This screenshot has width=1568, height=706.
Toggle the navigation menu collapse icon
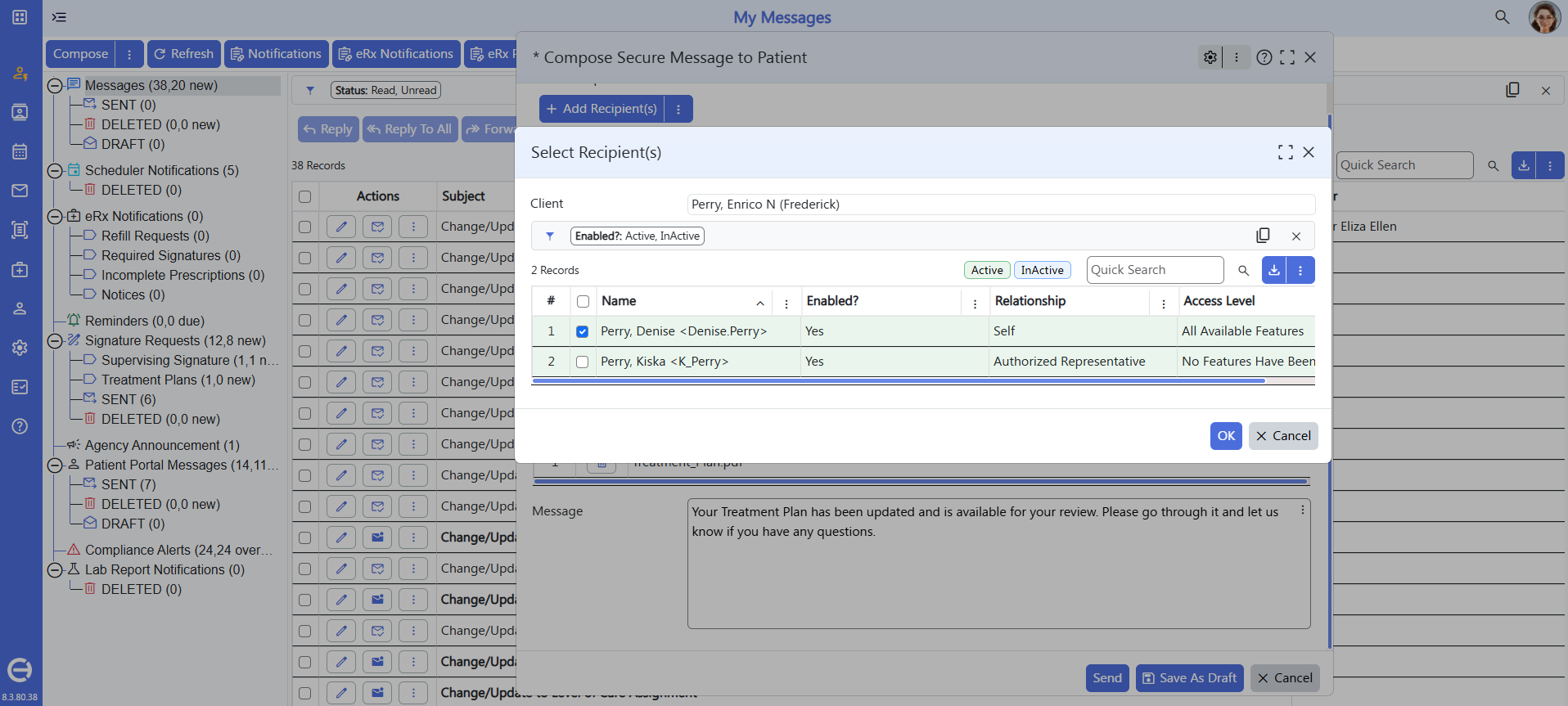point(59,17)
